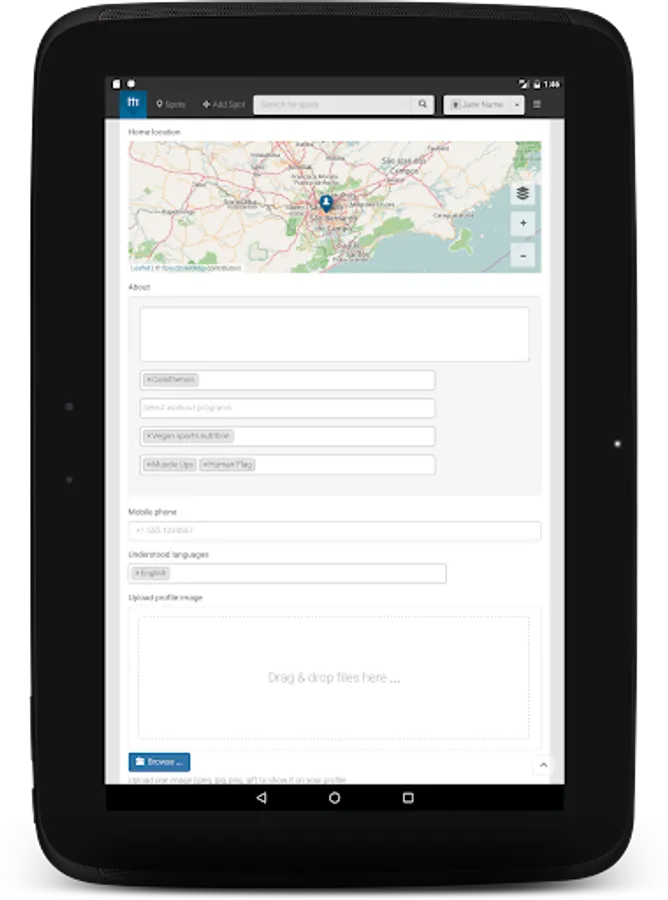
Task: Select Add Spot in the navbar
Action: click(223, 104)
